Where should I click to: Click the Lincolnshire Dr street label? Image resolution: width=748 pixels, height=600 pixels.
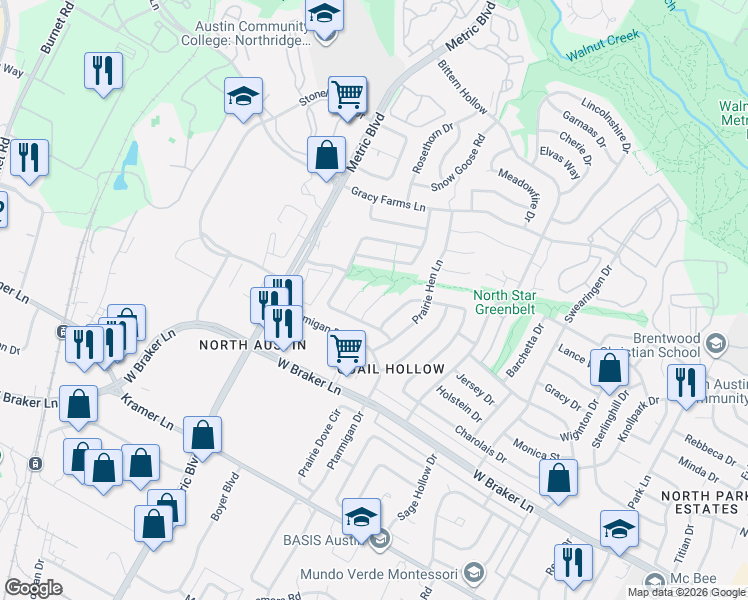606,125
